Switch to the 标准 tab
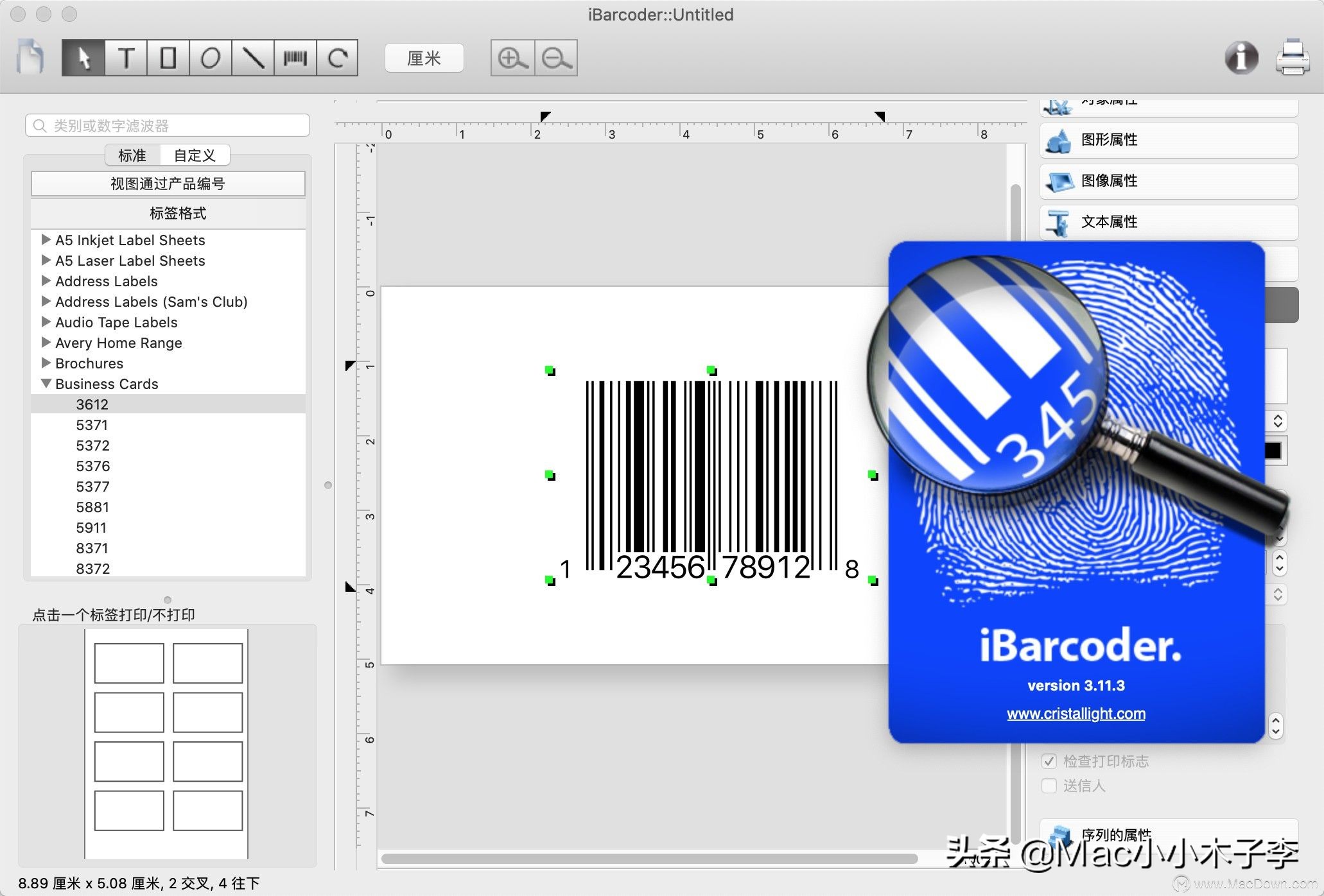1324x896 pixels. [x=131, y=155]
